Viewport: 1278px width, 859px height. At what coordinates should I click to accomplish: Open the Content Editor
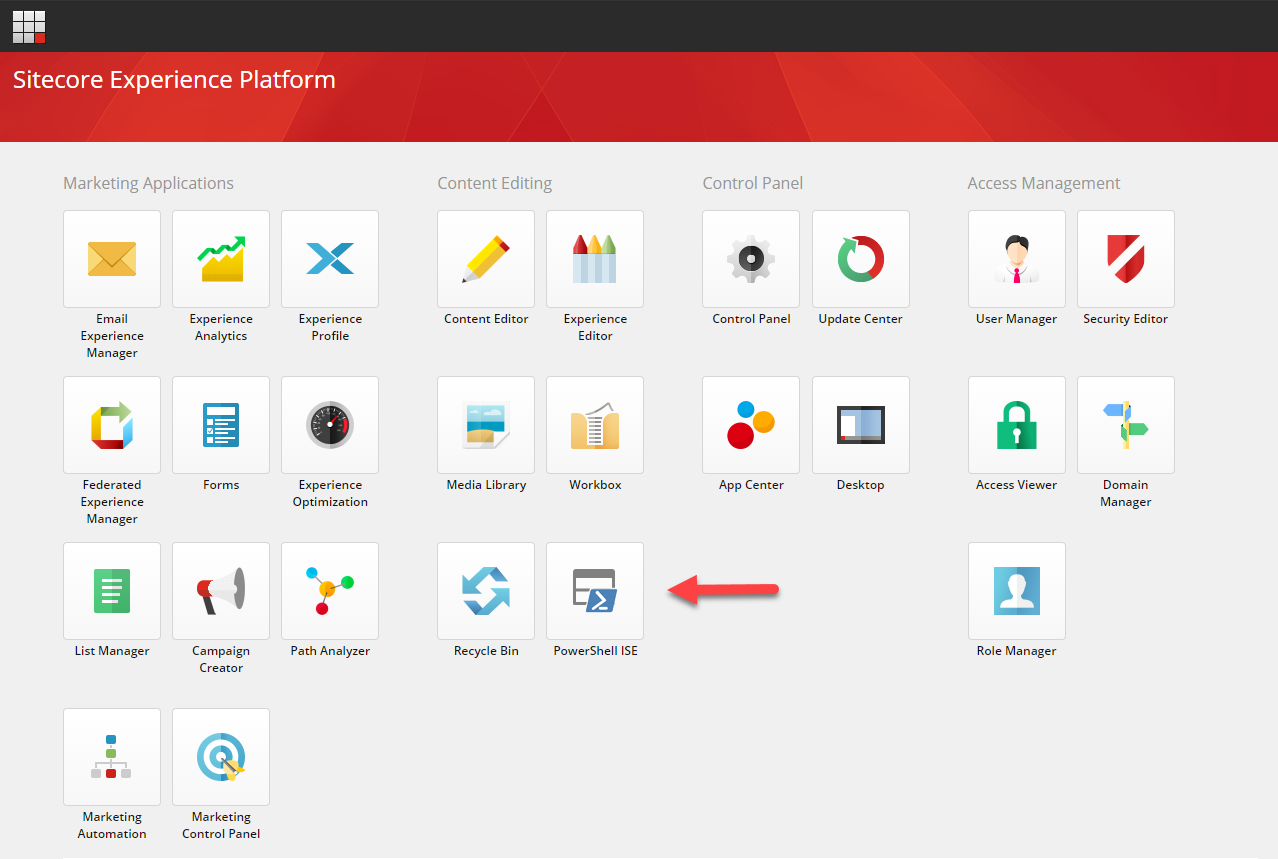click(486, 259)
